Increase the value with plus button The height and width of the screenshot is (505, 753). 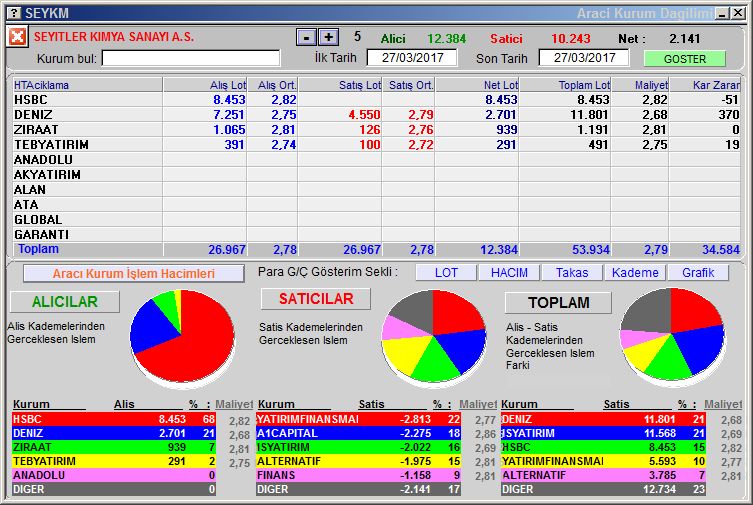click(x=328, y=37)
